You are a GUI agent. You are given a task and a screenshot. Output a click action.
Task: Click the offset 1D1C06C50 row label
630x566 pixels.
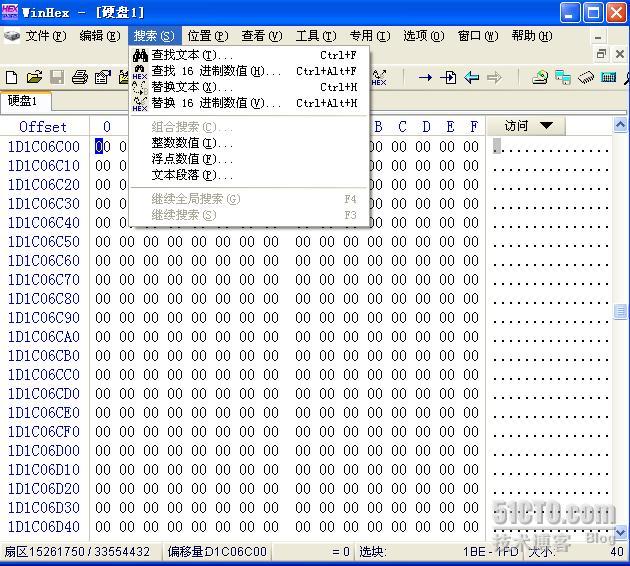[44, 242]
